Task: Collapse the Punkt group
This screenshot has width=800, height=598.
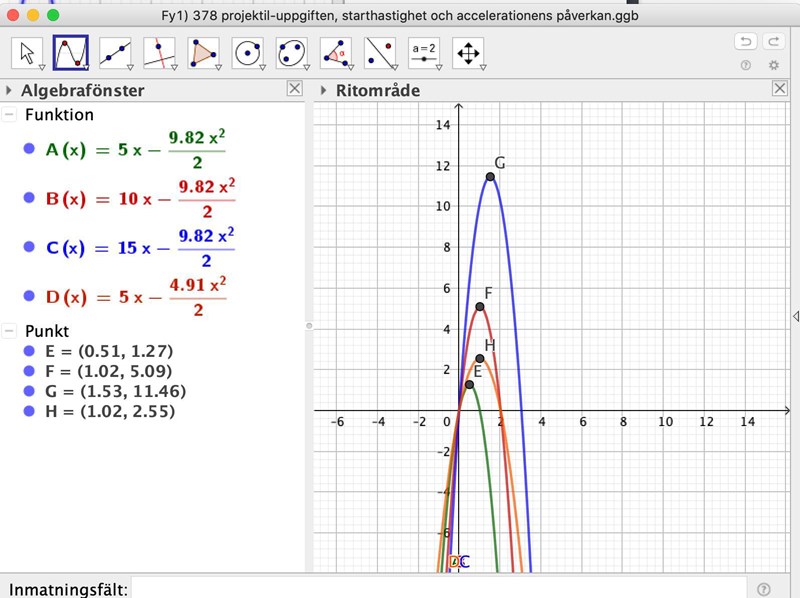Action: point(10,330)
